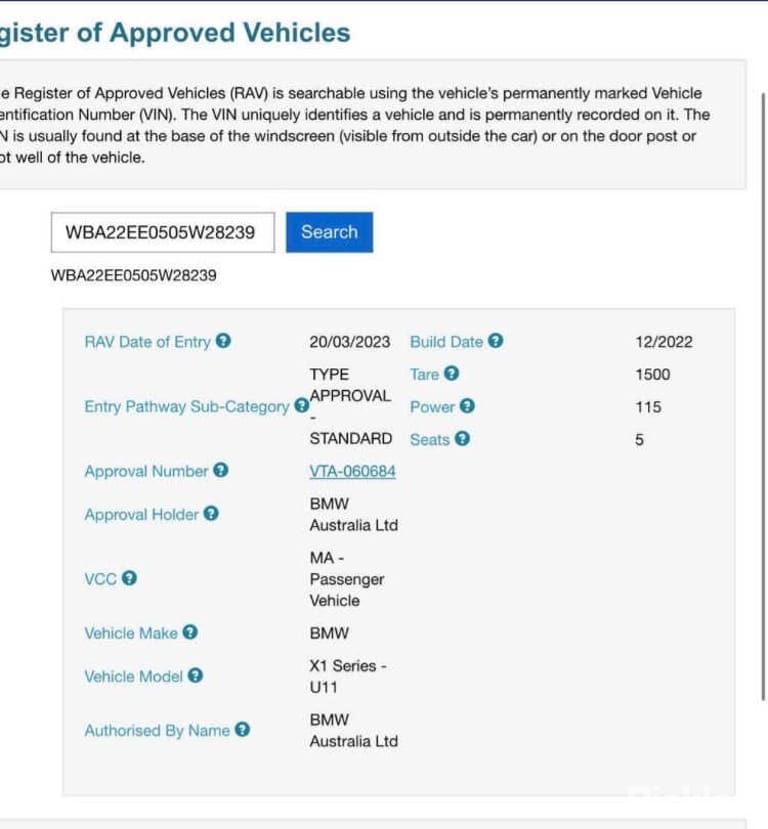The image size is (768, 829).
Task: Click help icon beside Seats
Action: [x=462, y=438]
